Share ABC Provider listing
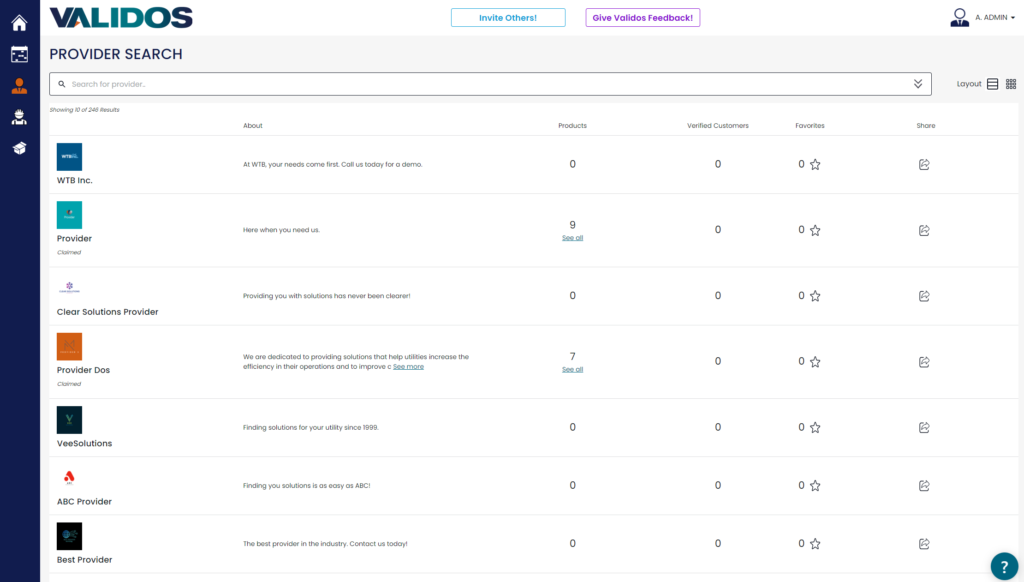This screenshot has height=582, width=1024. pyautogui.click(x=924, y=485)
